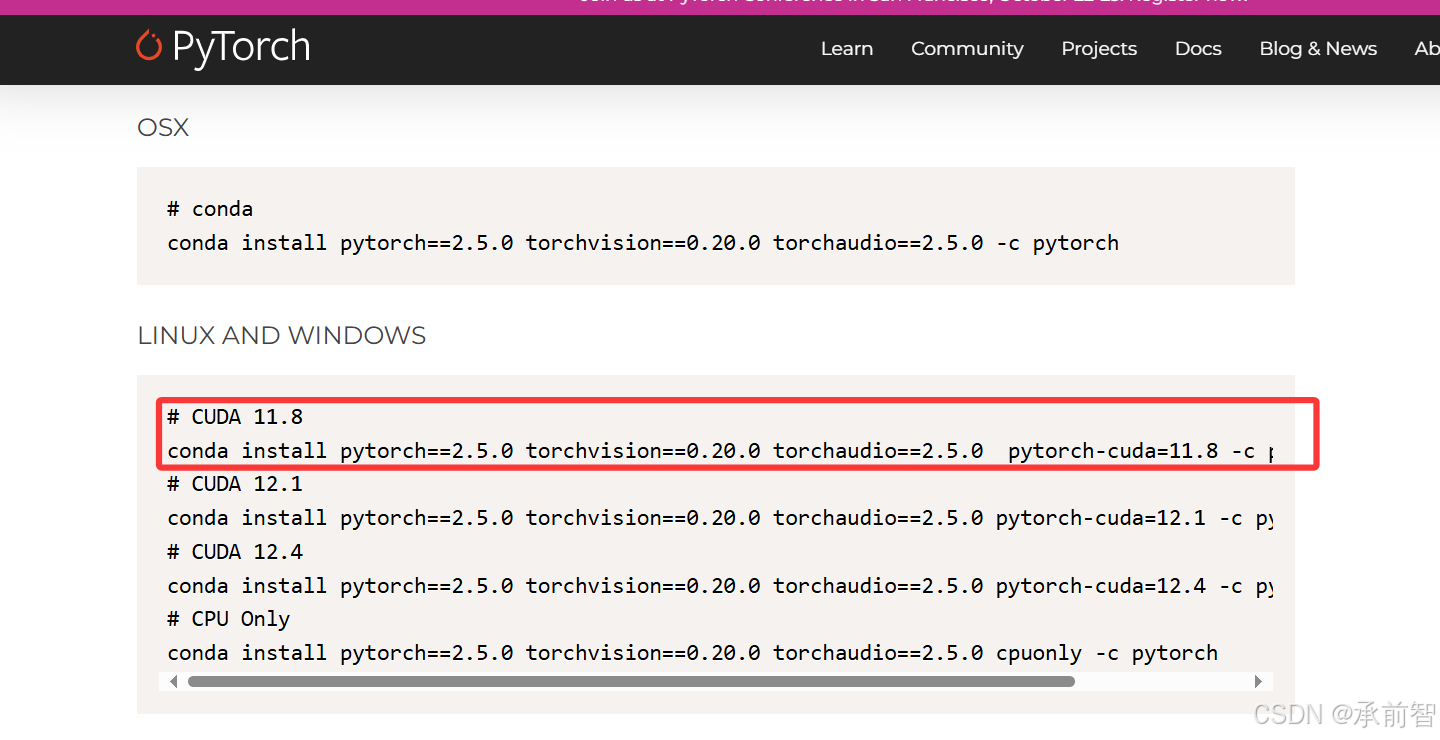Click the pink conference announcement banner
This screenshot has width=1440, height=740.
pos(720,7)
